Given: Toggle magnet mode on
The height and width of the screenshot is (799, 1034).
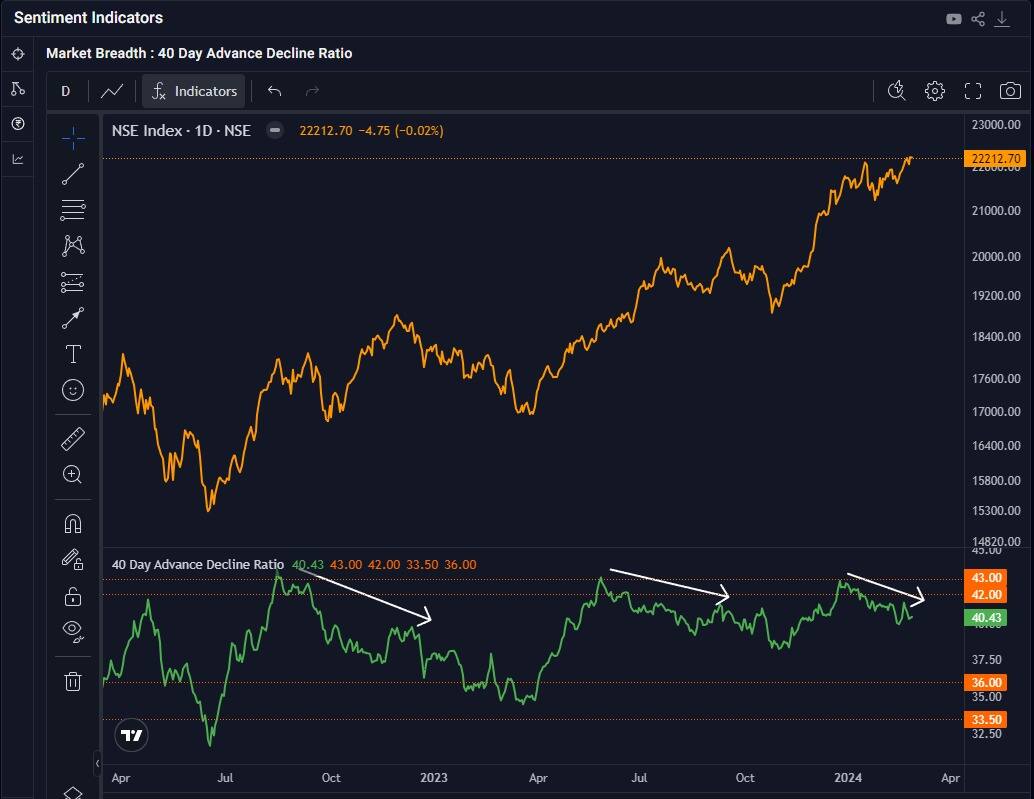Looking at the screenshot, I should 73,524.
